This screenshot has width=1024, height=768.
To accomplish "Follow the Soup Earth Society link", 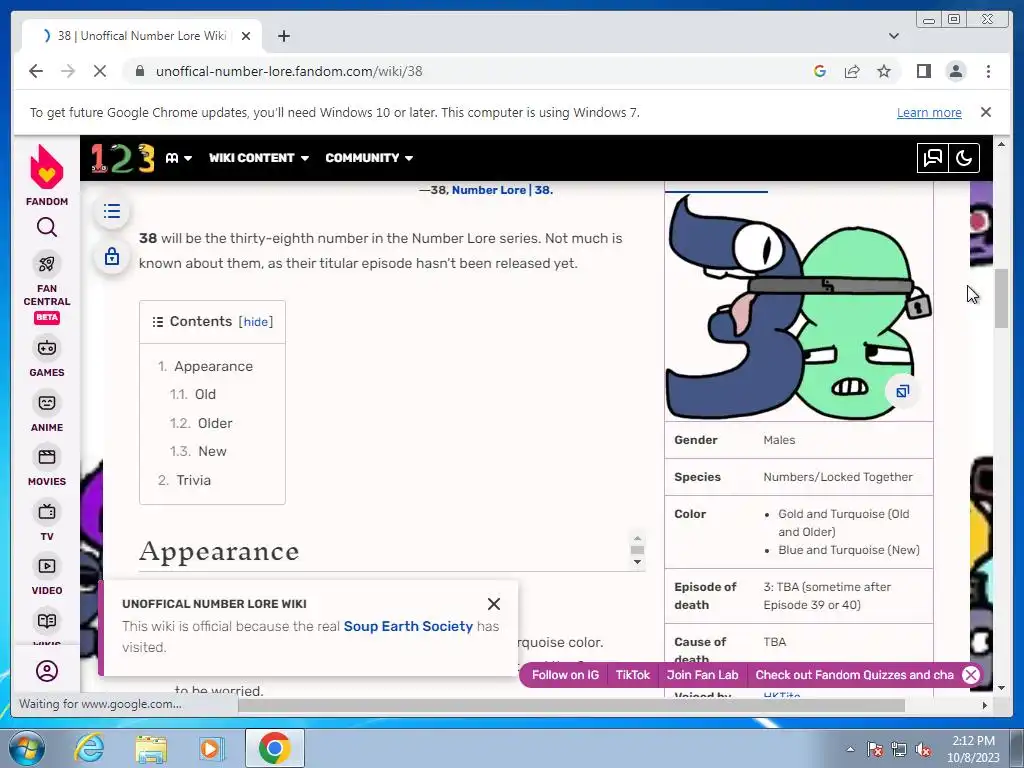I will [x=408, y=626].
